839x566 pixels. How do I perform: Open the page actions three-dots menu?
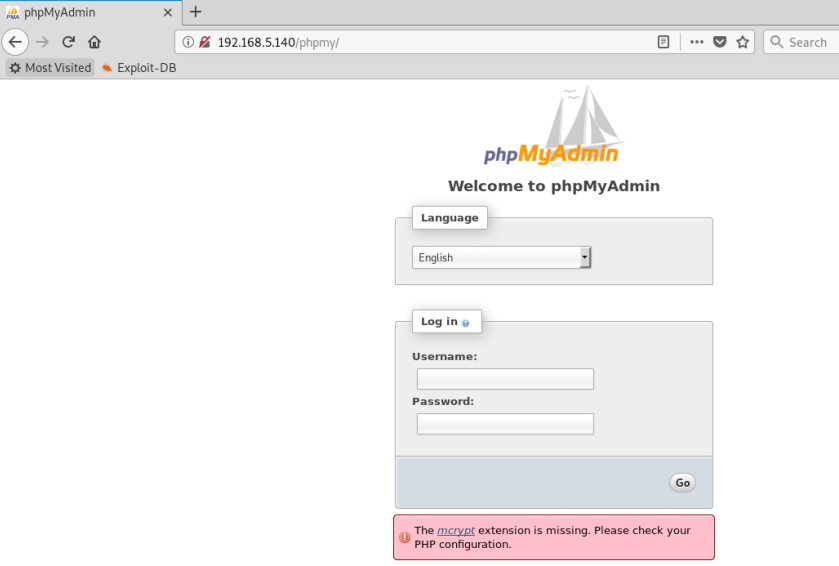coord(696,42)
